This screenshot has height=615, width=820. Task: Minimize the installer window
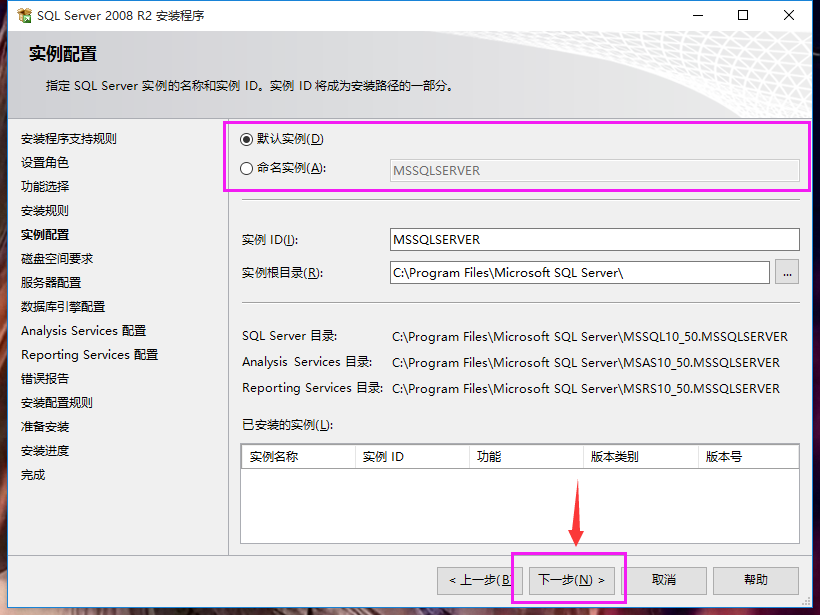tap(698, 15)
